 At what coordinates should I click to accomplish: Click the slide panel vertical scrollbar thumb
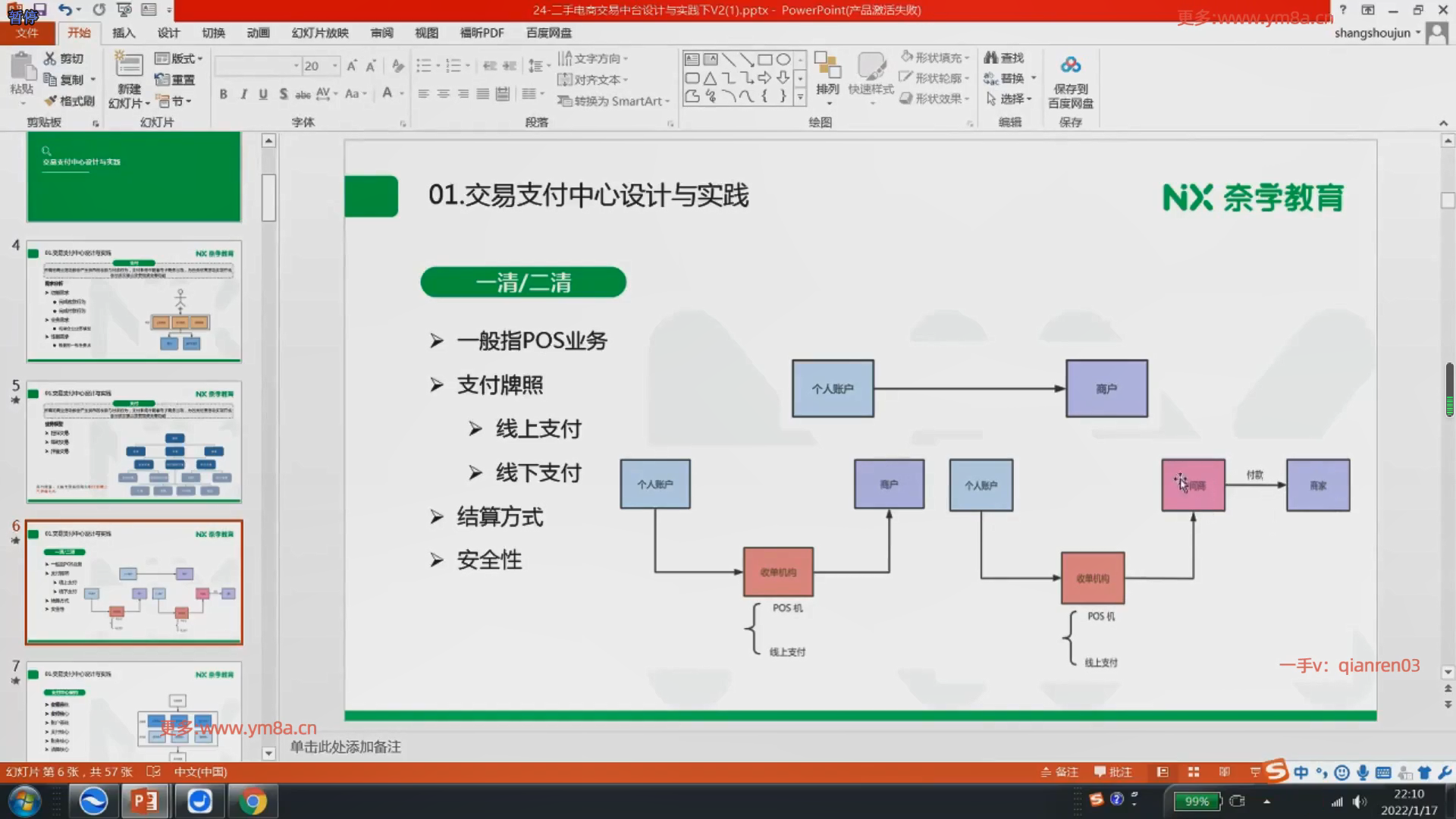click(x=268, y=197)
